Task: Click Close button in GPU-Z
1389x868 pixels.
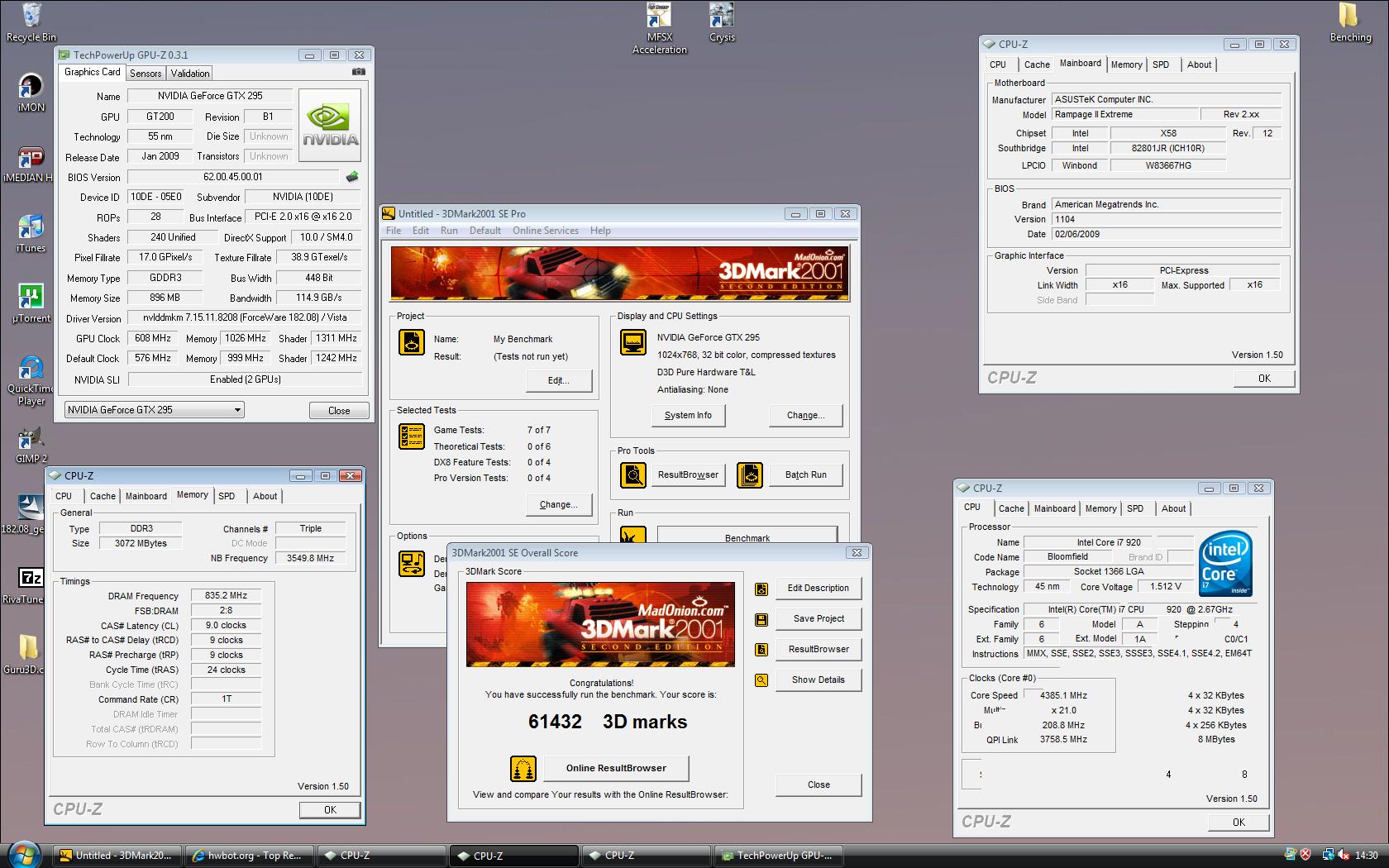Action: [339, 411]
